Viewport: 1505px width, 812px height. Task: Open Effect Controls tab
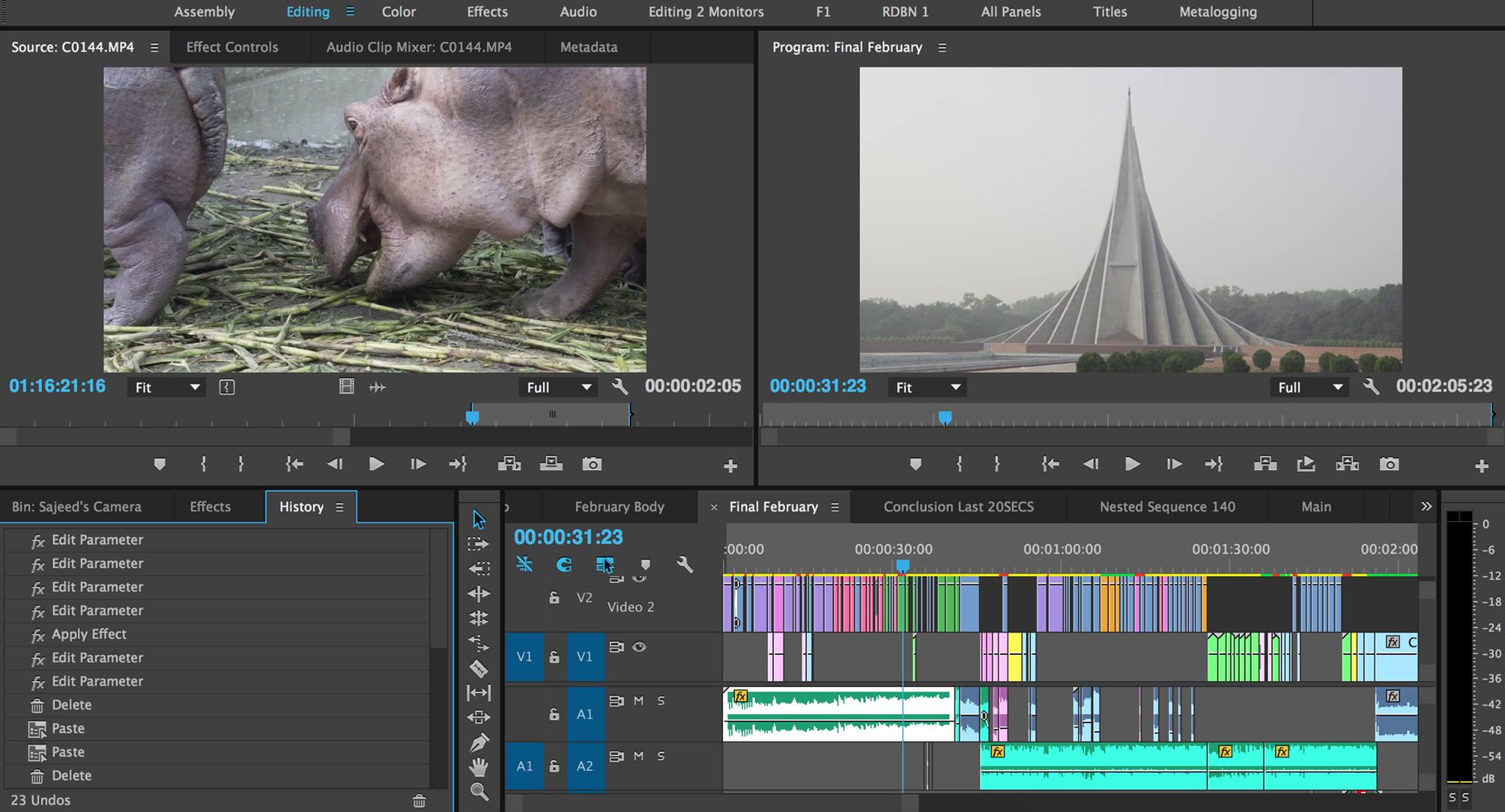(x=232, y=47)
